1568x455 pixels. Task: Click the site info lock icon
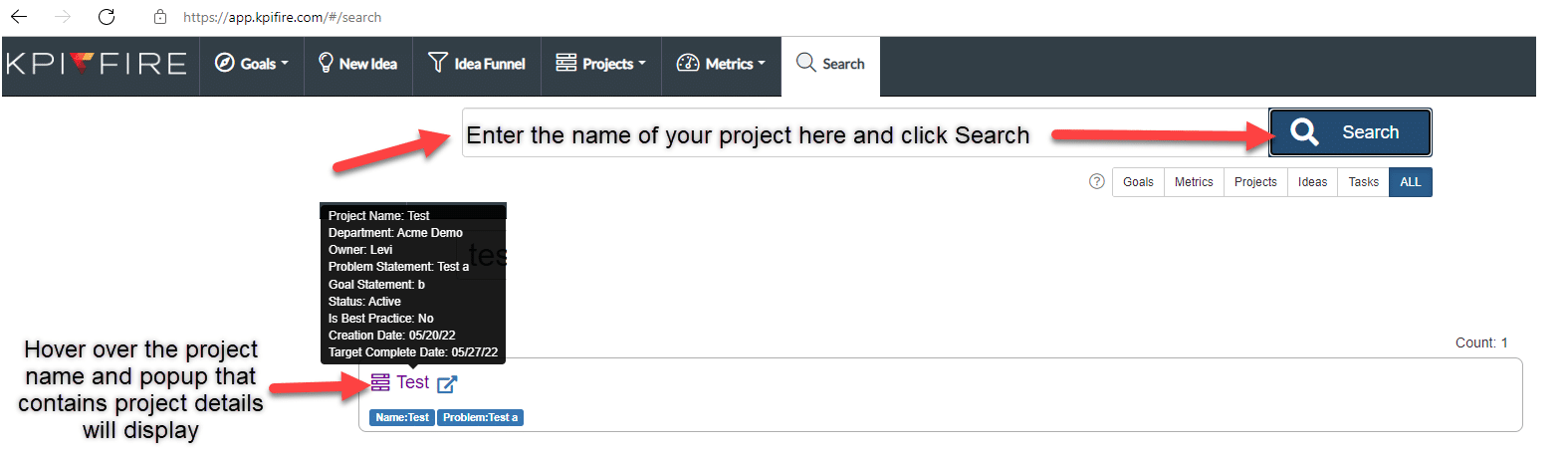coord(160,17)
